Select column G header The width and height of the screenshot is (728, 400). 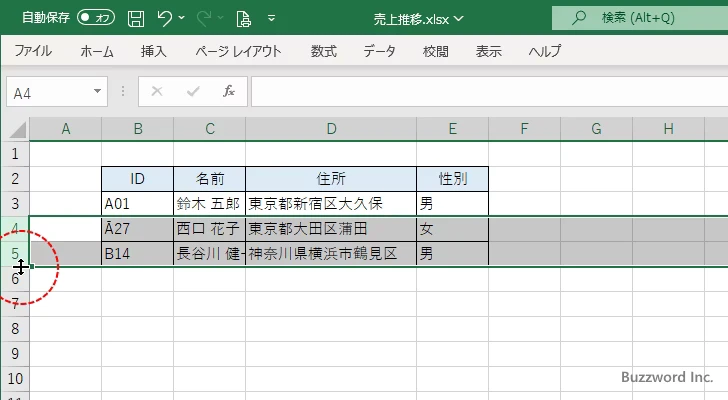point(596,129)
